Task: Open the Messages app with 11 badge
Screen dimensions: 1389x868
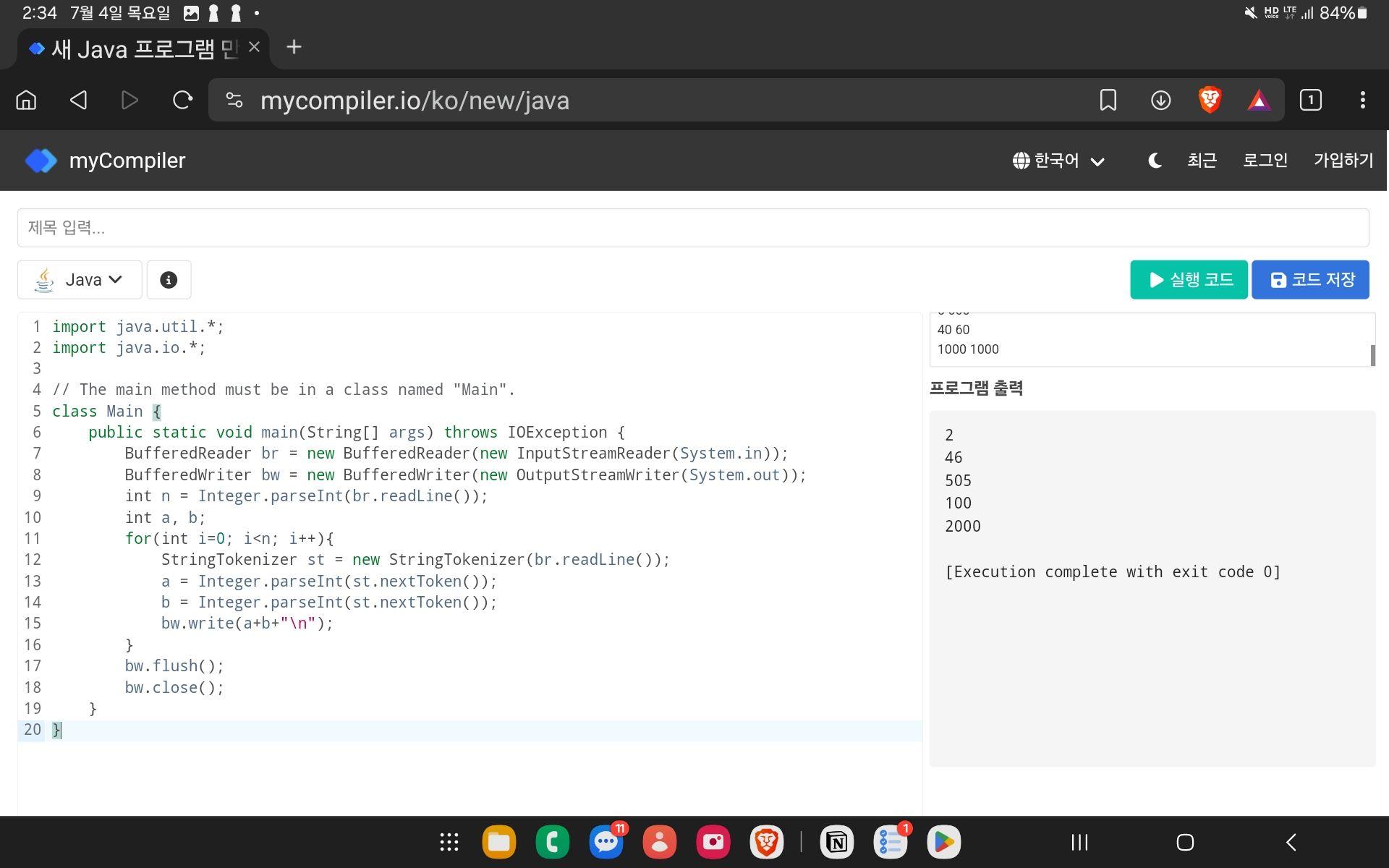Action: (x=606, y=842)
